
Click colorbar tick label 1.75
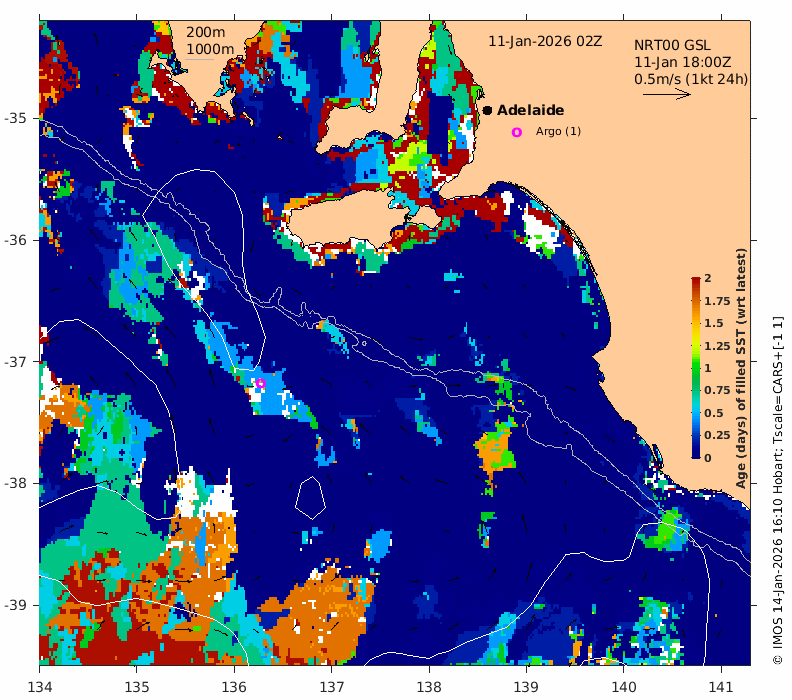717,301
